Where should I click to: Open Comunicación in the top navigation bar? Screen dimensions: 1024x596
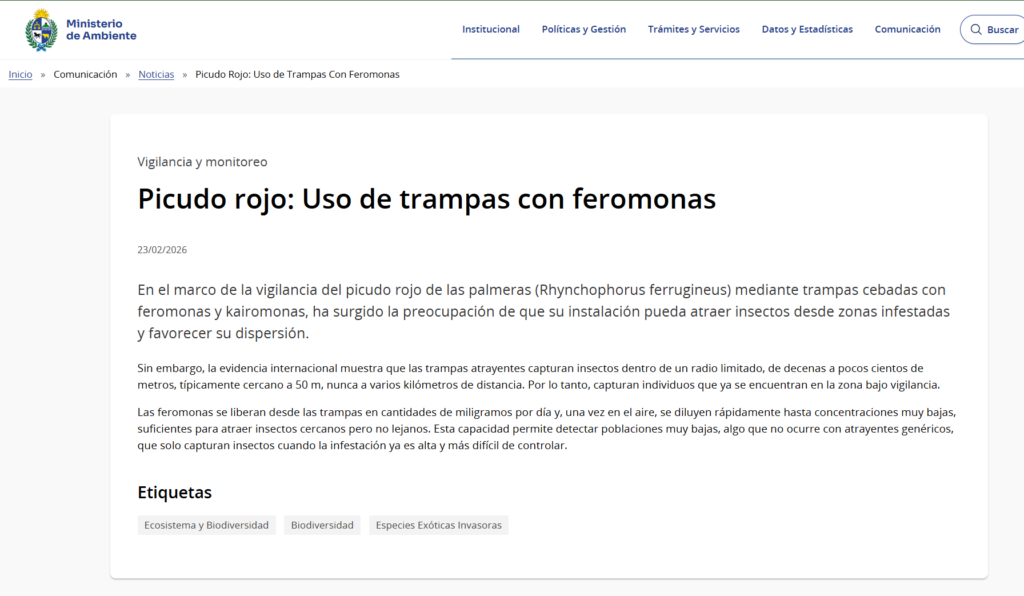(907, 30)
